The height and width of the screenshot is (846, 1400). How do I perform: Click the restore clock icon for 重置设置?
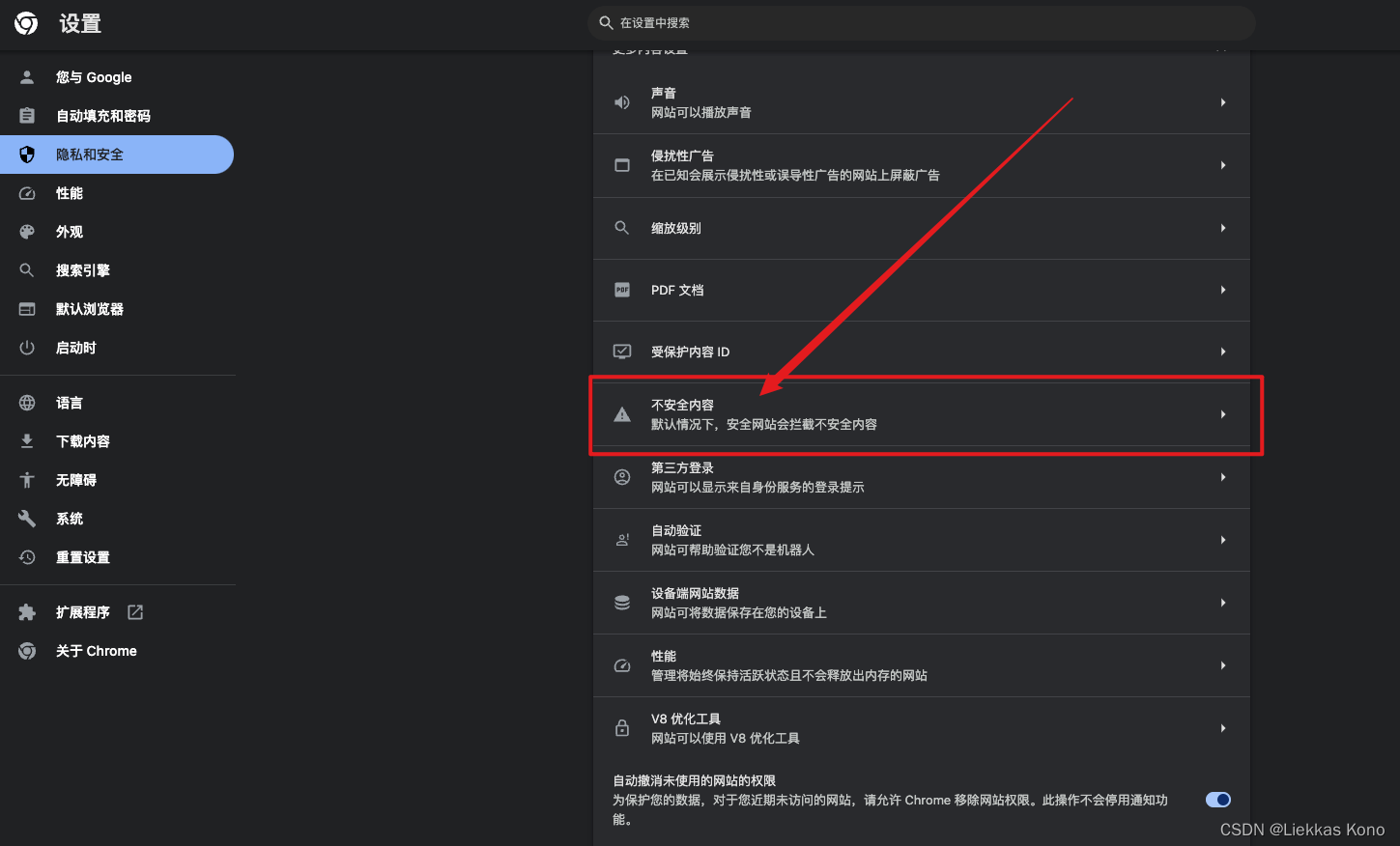click(27, 557)
